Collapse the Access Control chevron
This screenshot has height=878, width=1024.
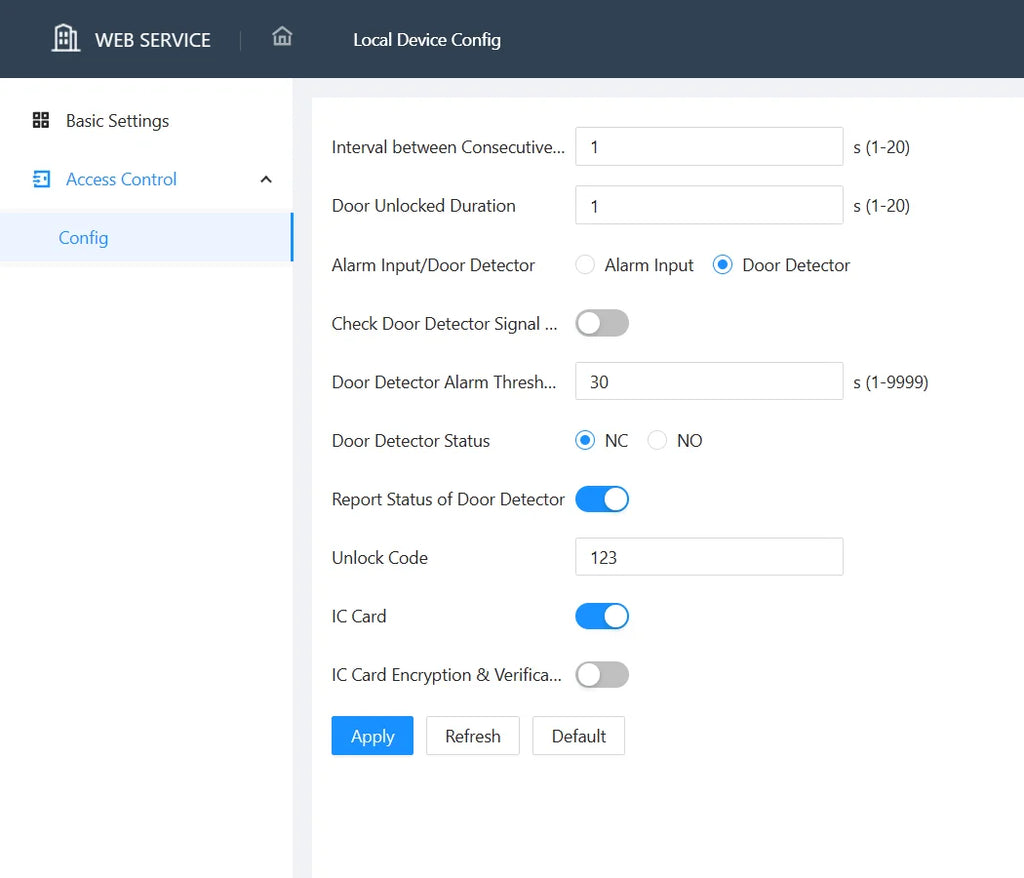click(266, 180)
